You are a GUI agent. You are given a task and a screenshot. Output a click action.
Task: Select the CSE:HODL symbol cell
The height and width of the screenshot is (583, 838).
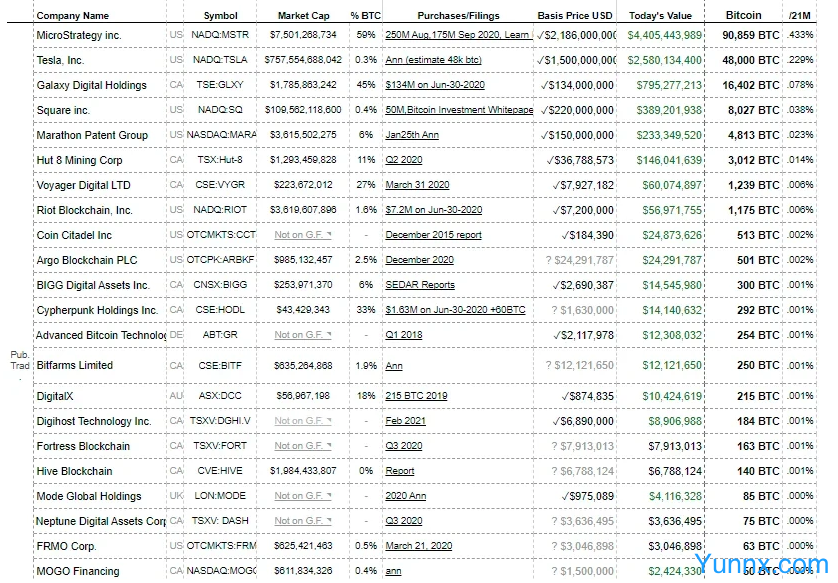tap(220, 310)
